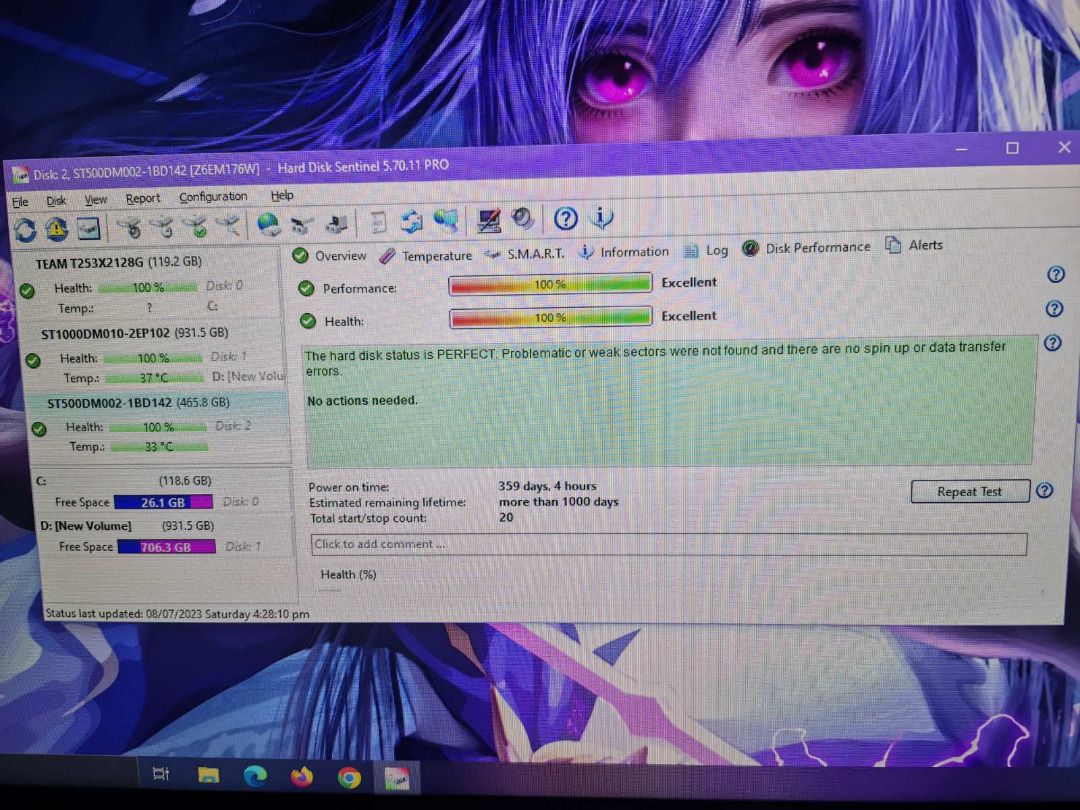Open the Configuration menu

213,197
